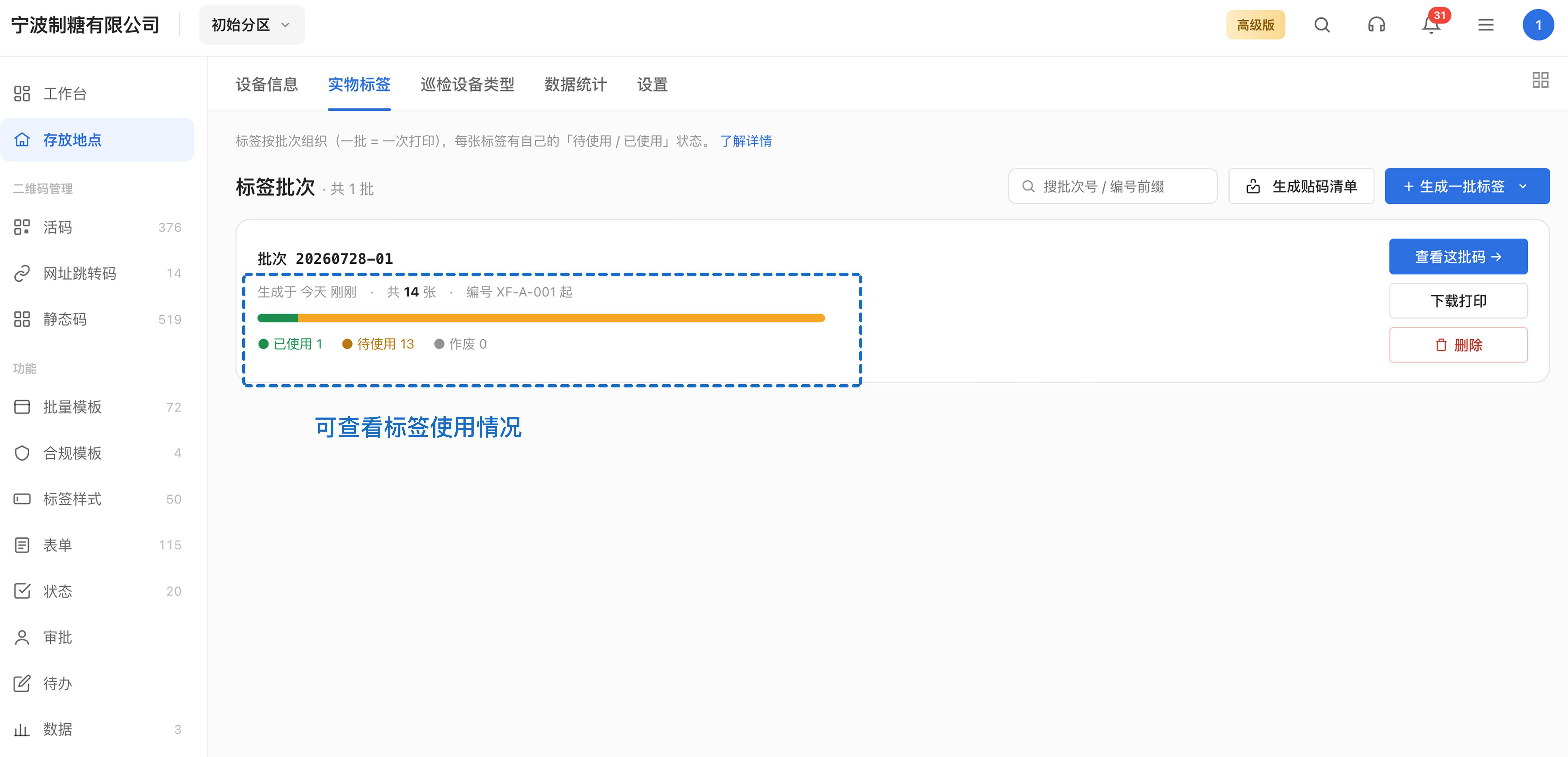The height and width of the screenshot is (757, 1568).
Task: Click the 静态码 count 519
Action: (x=170, y=319)
